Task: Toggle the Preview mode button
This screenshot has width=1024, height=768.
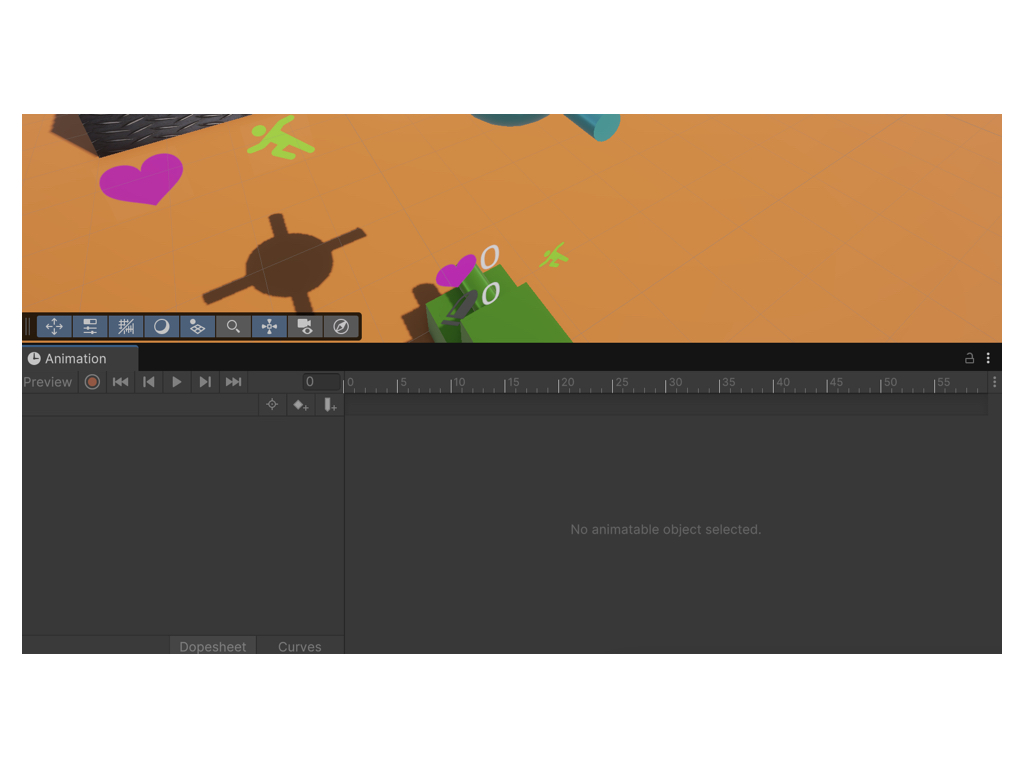Action: pos(48,382)
